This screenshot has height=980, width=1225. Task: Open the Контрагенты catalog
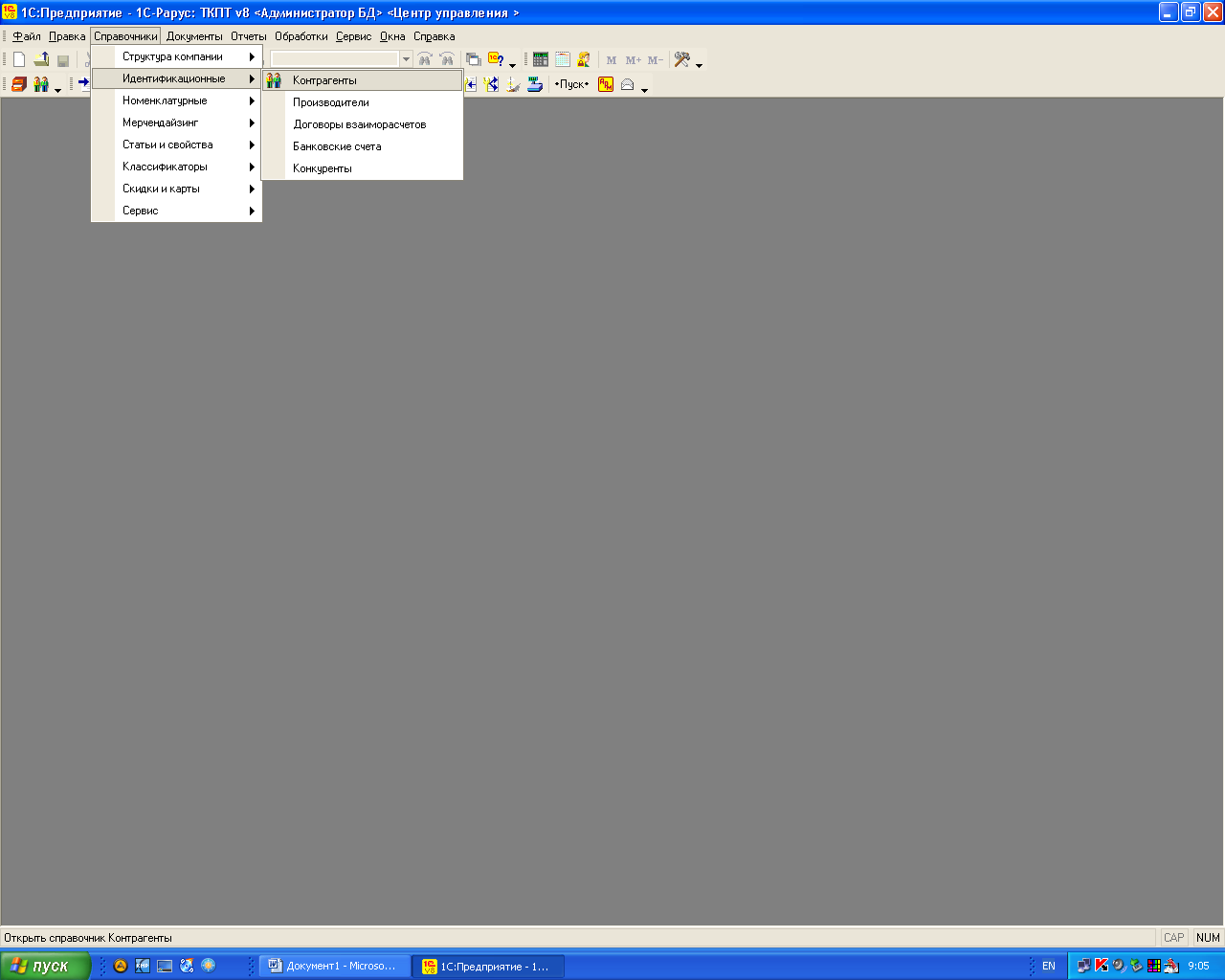362,80
